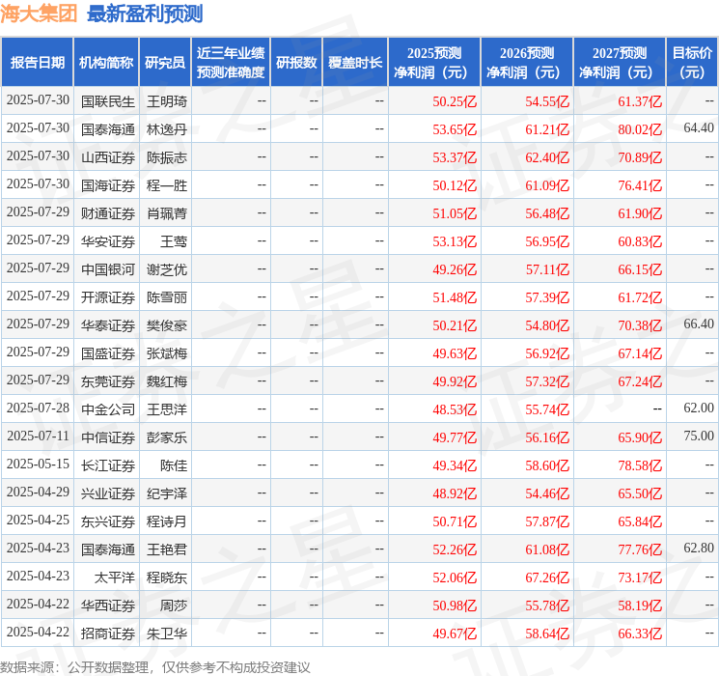Image resolution: width=719 pixels, height=676 pixels.
Task: Select the 招商证券 institution cell
Action: [x=108, y=633]
